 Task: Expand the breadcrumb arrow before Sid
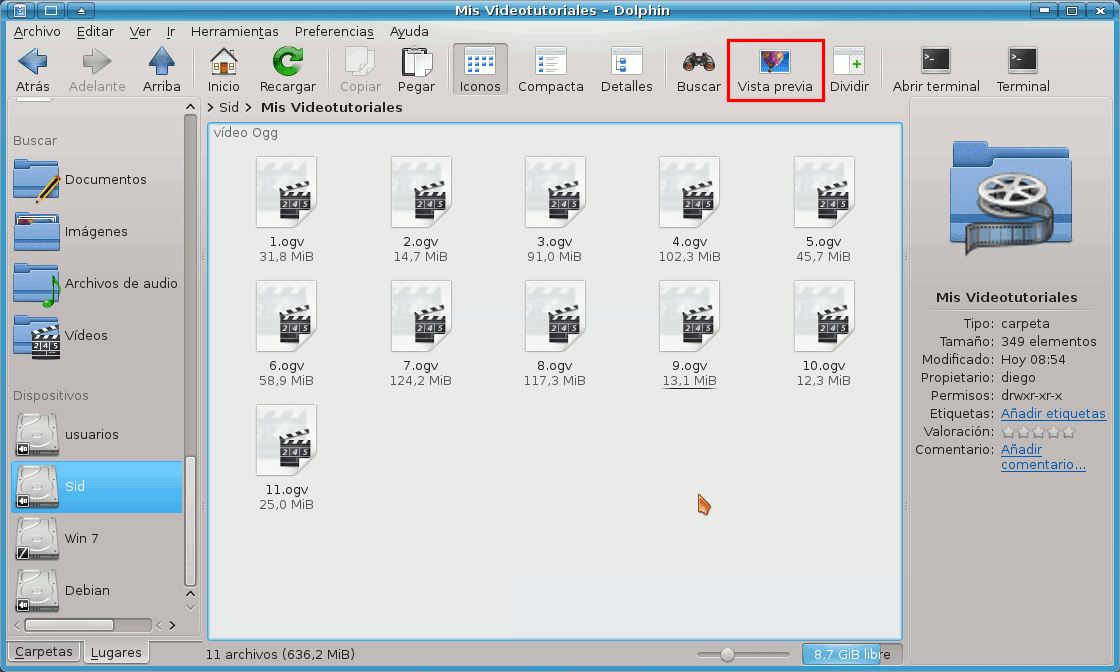click(x=211, y=107)
